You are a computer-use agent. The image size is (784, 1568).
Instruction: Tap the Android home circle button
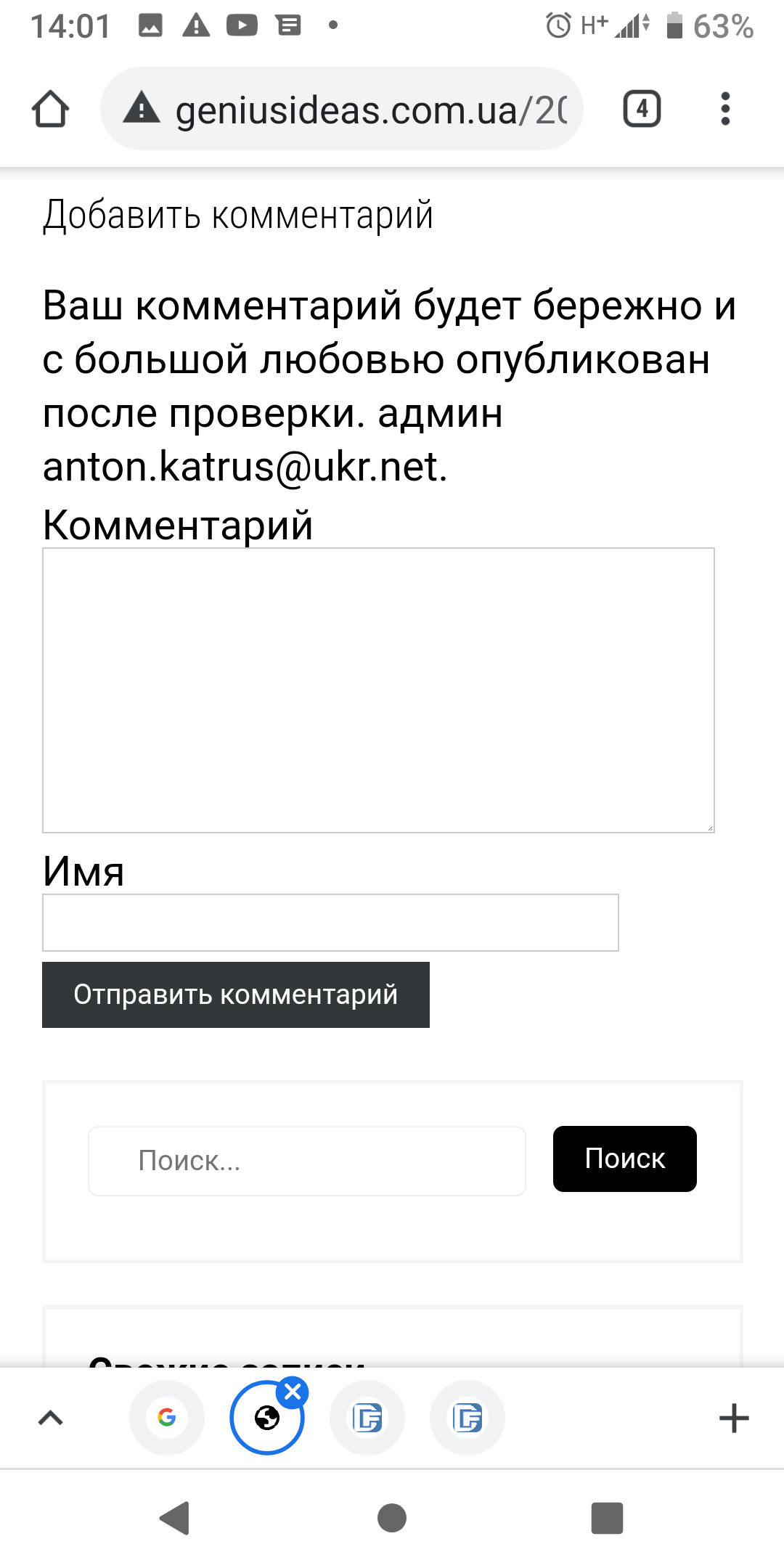392,1518
